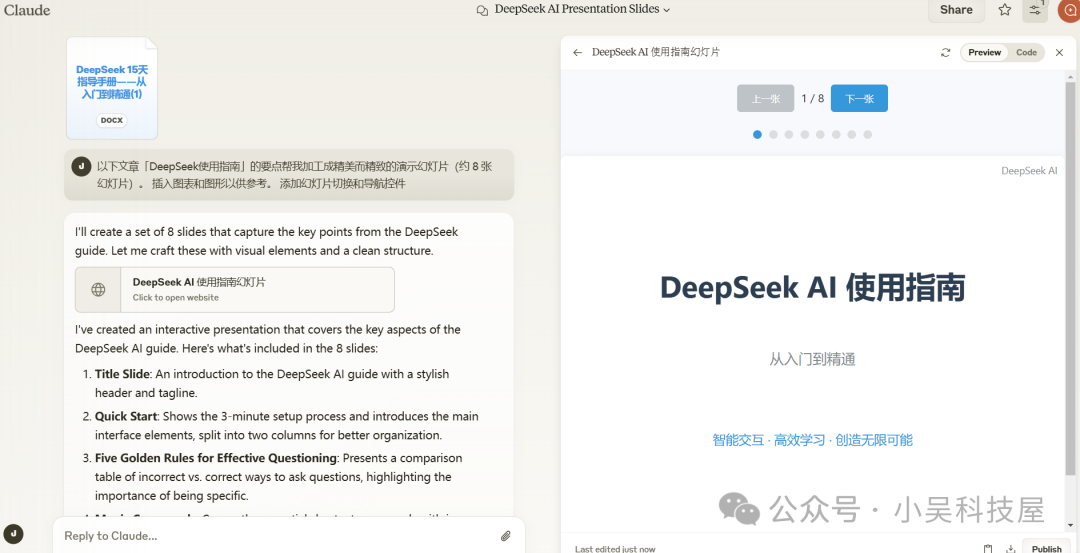This screenshot has height=553, width=1080.
Task: Click the "Click to open website" text
Action: tap(176, 298)
